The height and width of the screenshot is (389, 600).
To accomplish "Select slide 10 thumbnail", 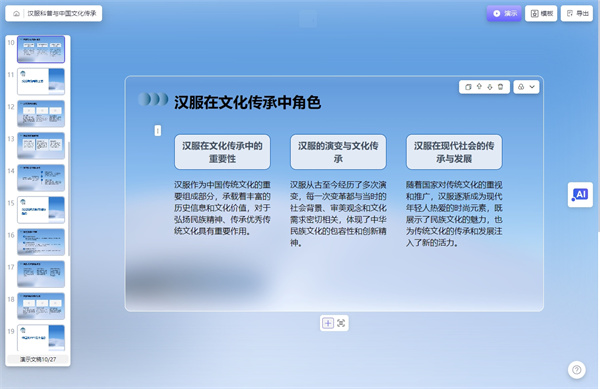I will point(41,49).
